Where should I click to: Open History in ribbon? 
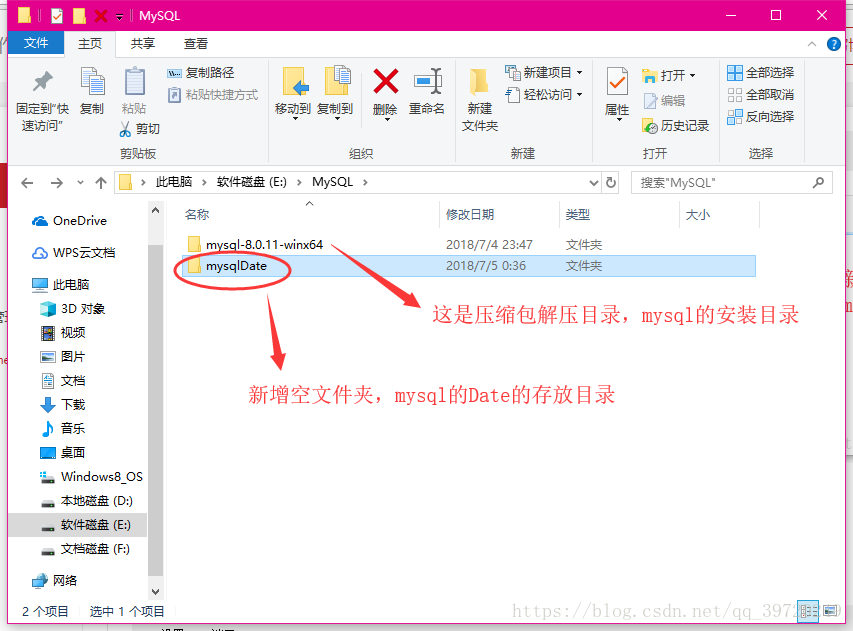tap(676, 126)
